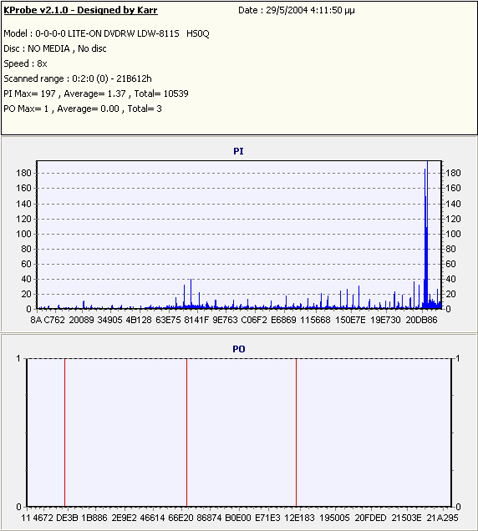Image resolution: width=478 pixels, height=531 pixels.
Task: Click the 180 label on right PI axis
Action: coord(453,173)
